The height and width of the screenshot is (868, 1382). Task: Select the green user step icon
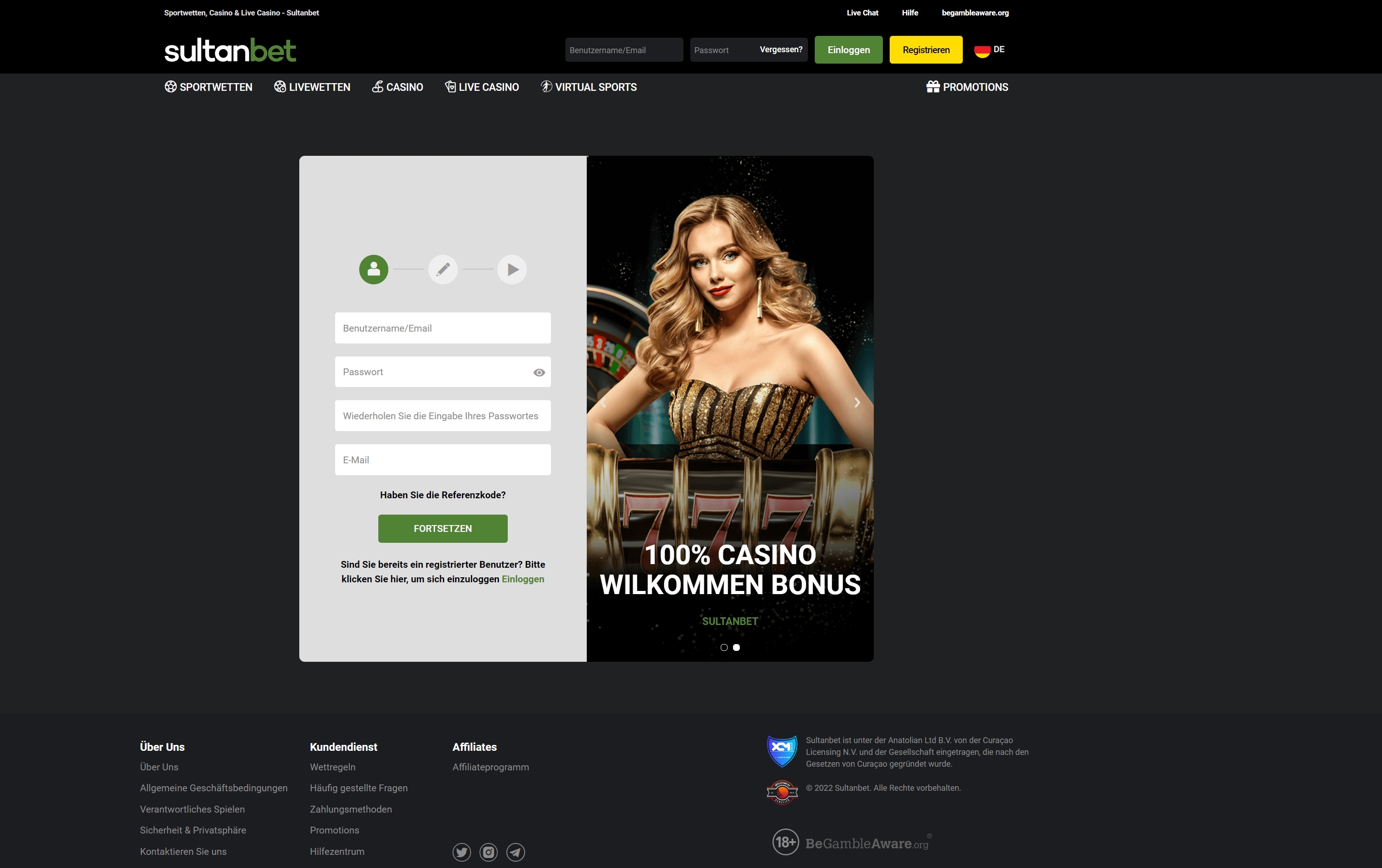374,269
